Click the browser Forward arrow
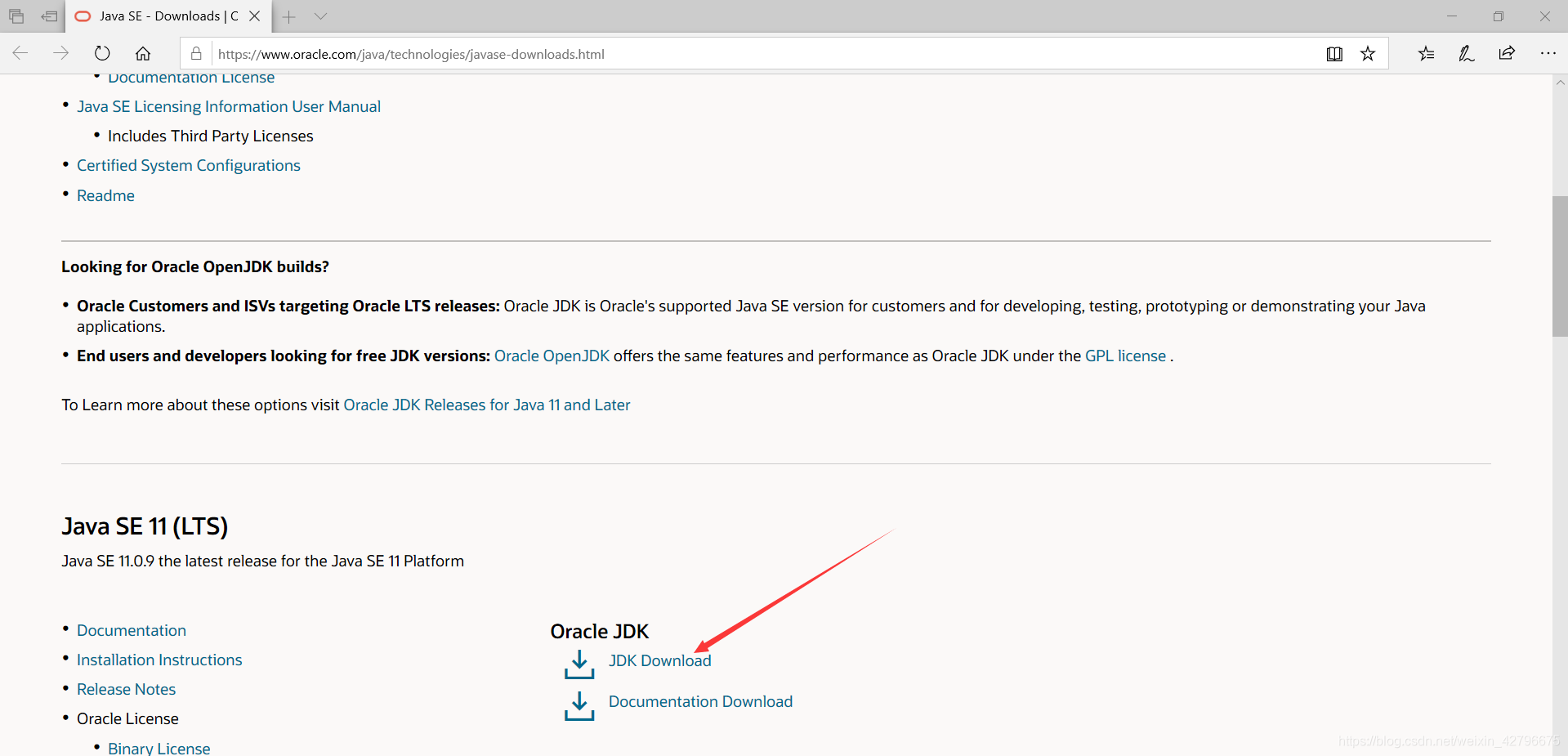Screen dimensions: 1568x756 pos(61,54)
